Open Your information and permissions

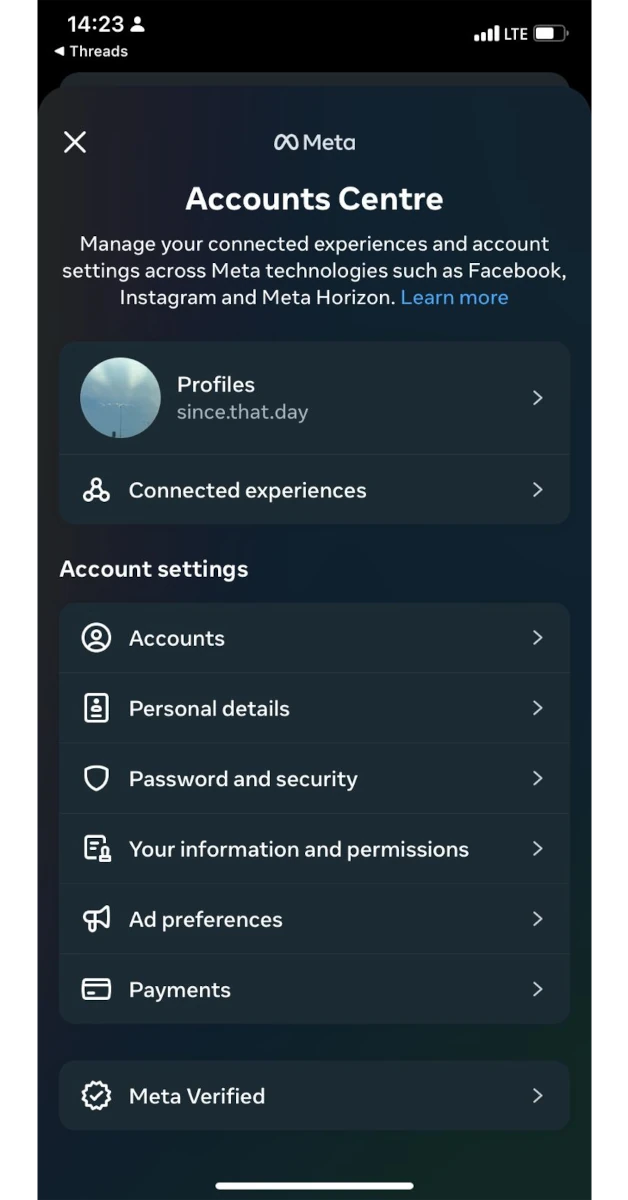(299, 849)
